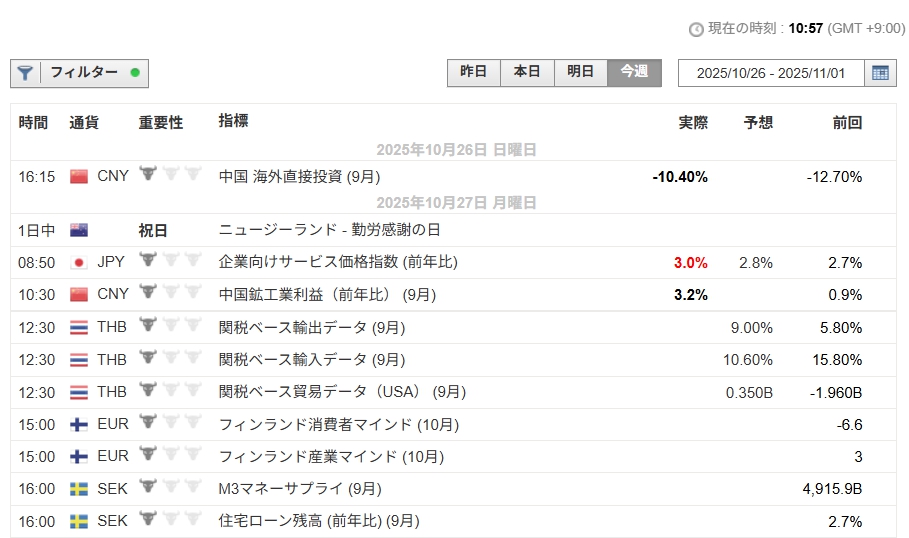Image resolution: width=909 pixels, height=538 pixels.
Task: Select the 明日 tab
Action: pyautogui.click(x=581, y=72)
